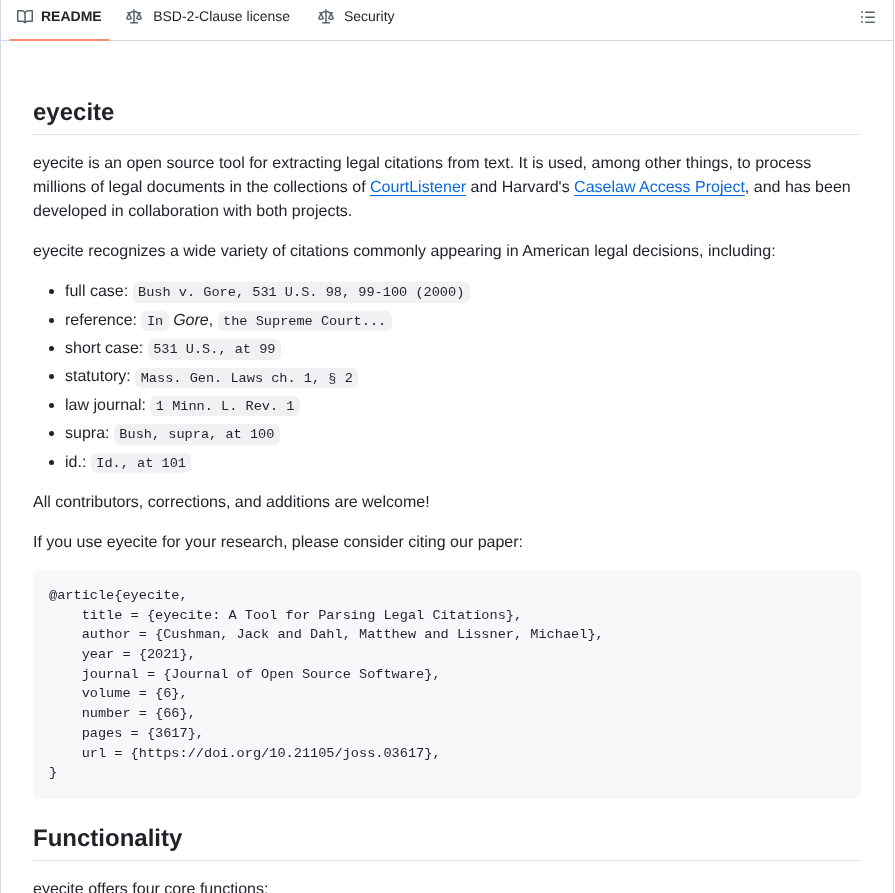Click the Bush v. Gore full case example
This screenshot has height=893, width=895.
tap(301, 292)
